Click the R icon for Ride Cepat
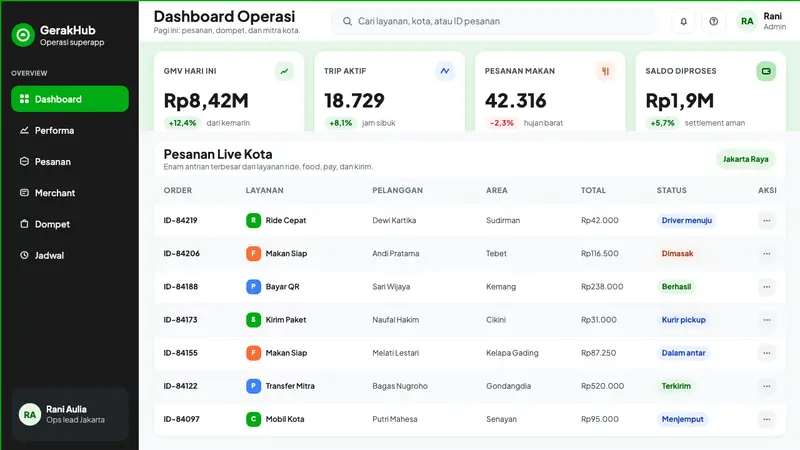 point(253,220)
